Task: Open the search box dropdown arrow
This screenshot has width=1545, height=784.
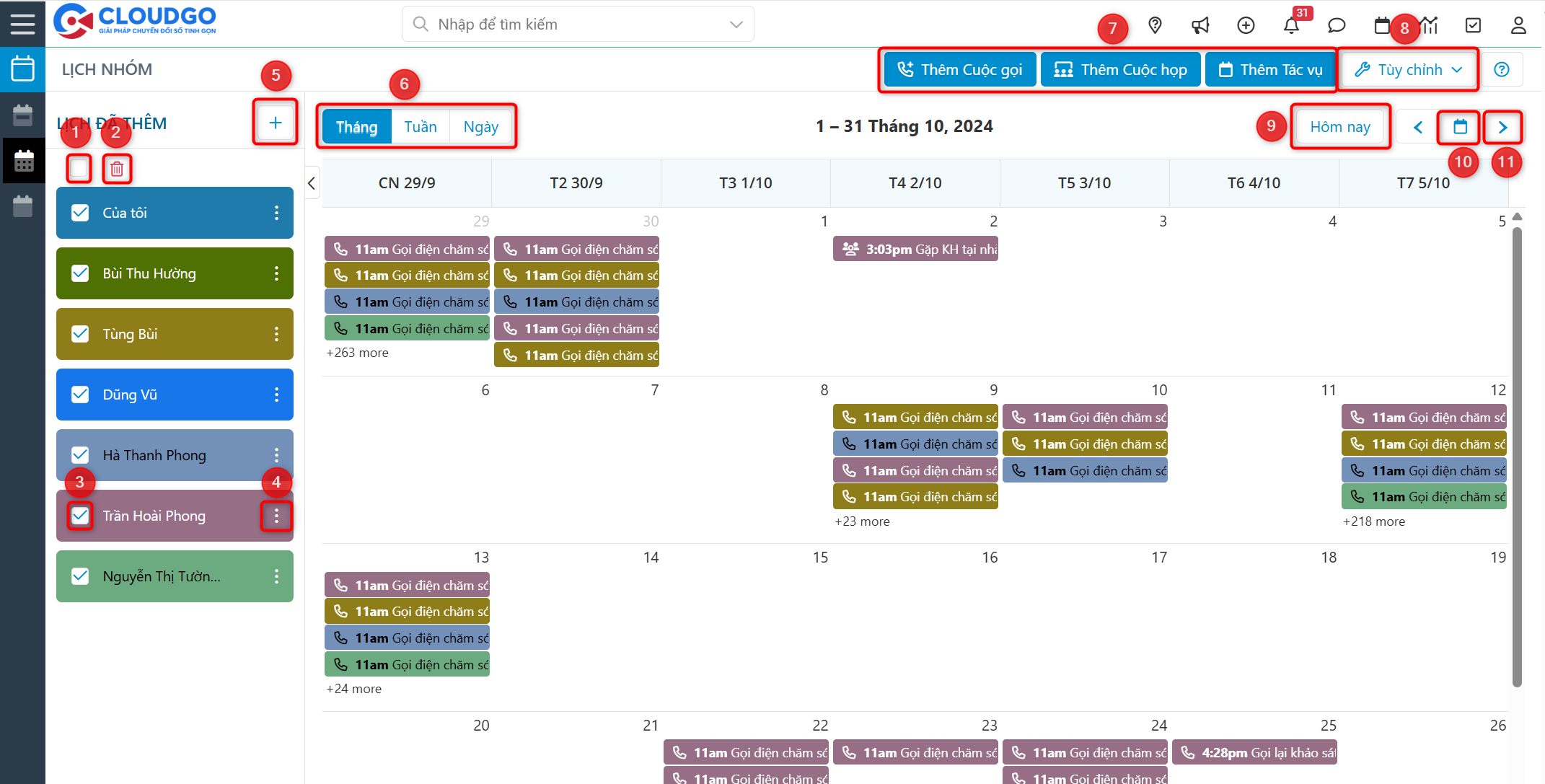Action: [x=736, y=25]
